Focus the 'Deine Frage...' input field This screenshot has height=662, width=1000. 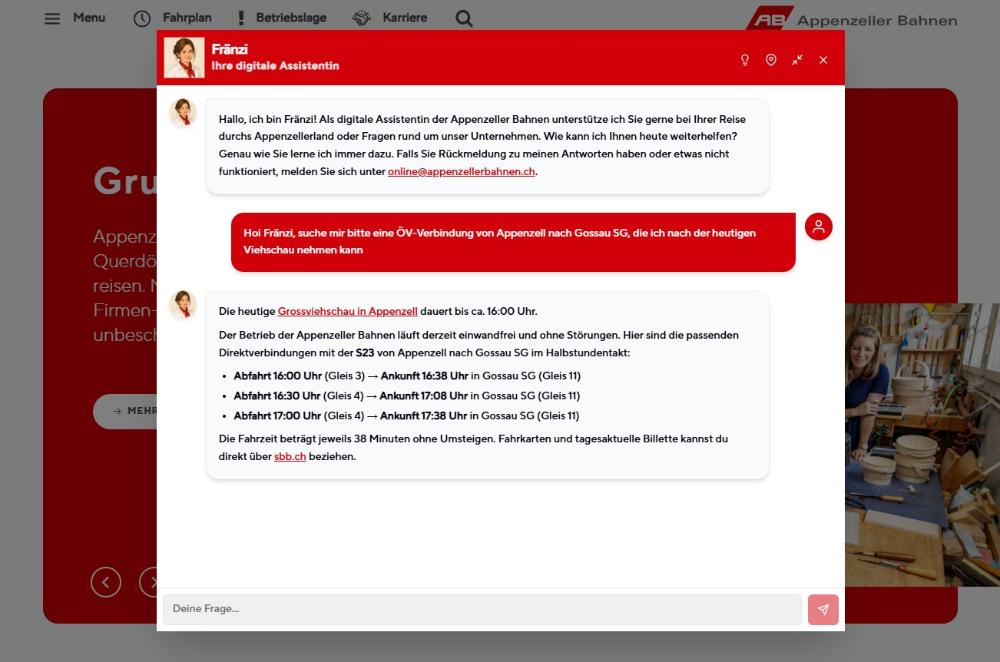(x=482, y=609)
